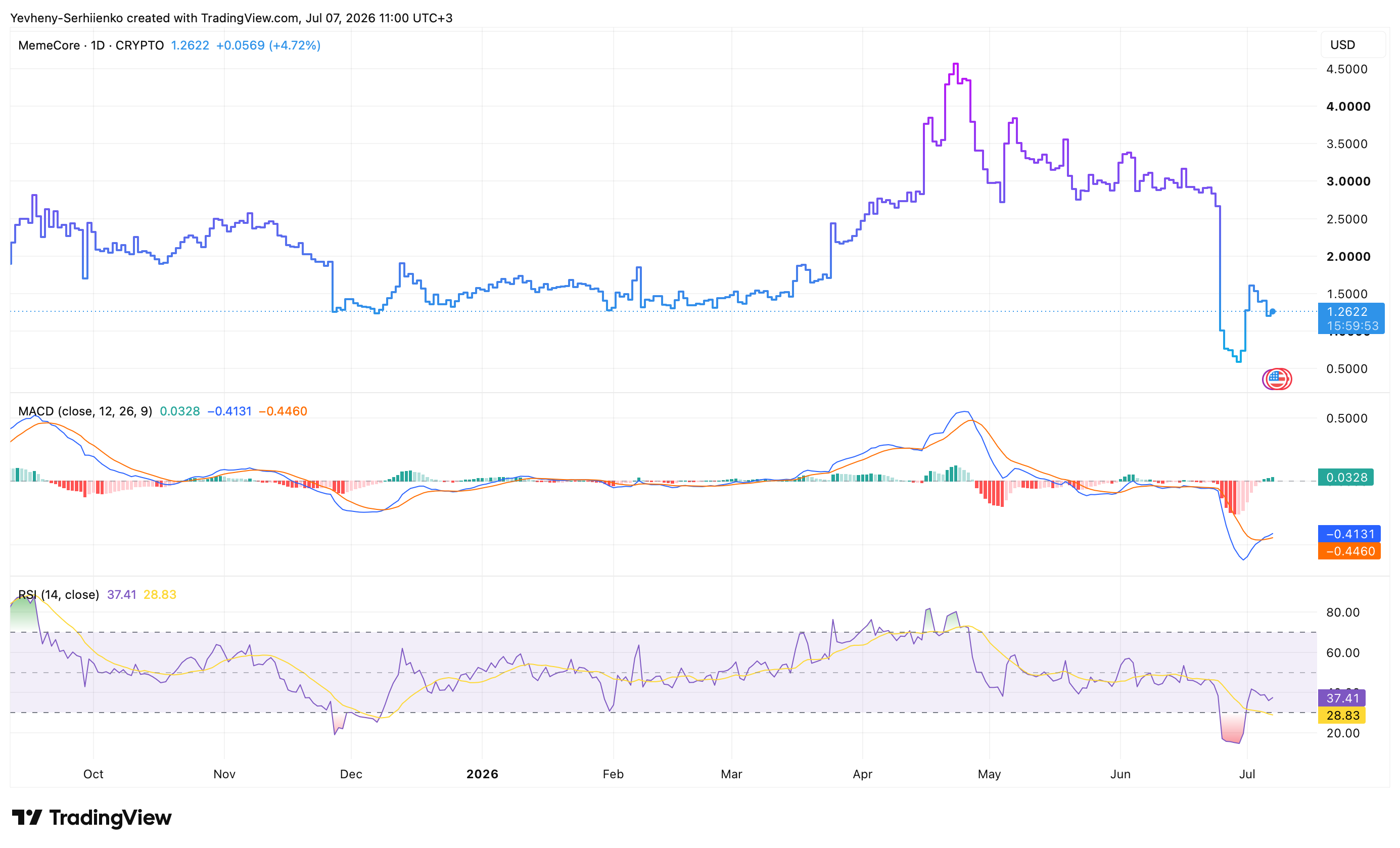Click the Nov label on time axis
Image resolution: width=1400 pixels, height=848 pixels.
(x=224, y=774)
